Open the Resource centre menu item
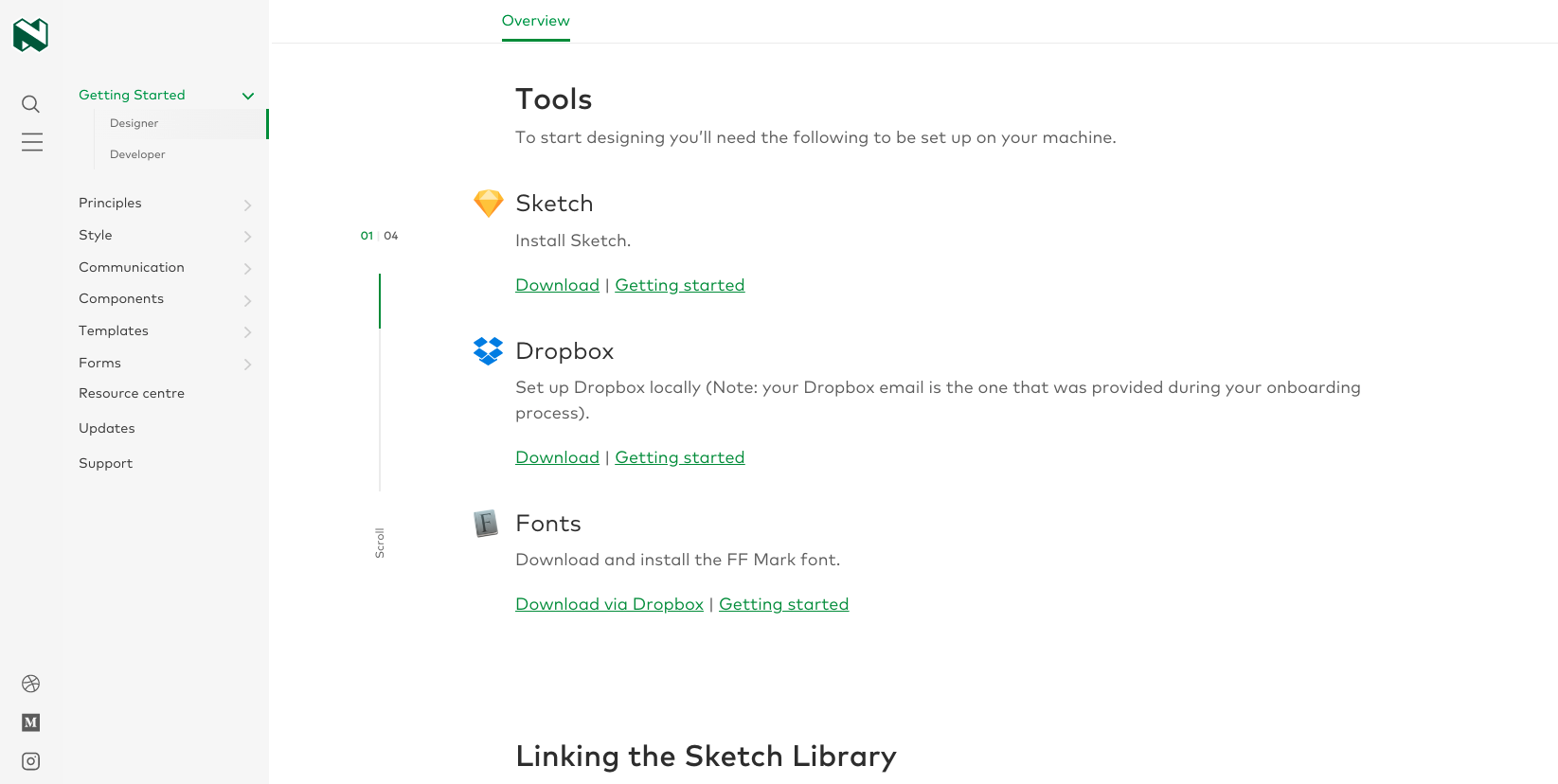The width and height of the screenshot is (1558, 784). [x=132, y=393]
